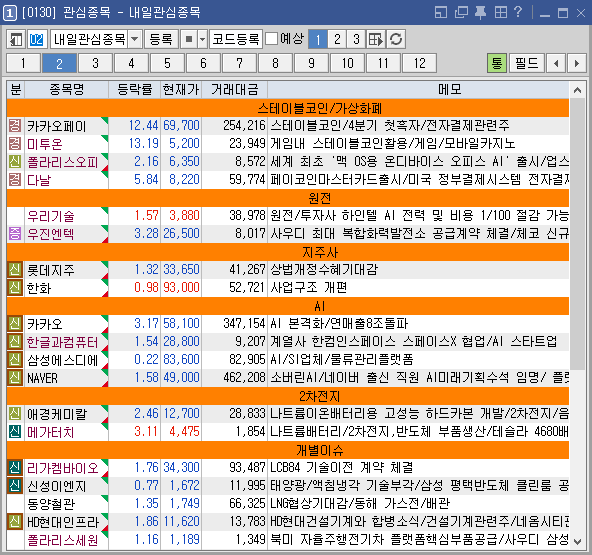This screenshot has width=592, height=555.
Task: Click the 원전 orange section header
Action: 288,198
